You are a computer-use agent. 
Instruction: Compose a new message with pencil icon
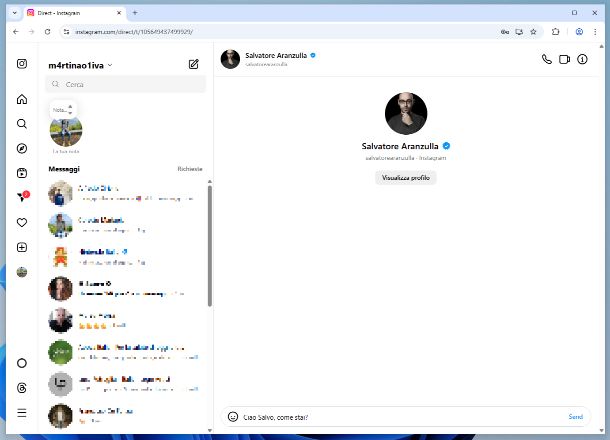click(x=193, y=64)
